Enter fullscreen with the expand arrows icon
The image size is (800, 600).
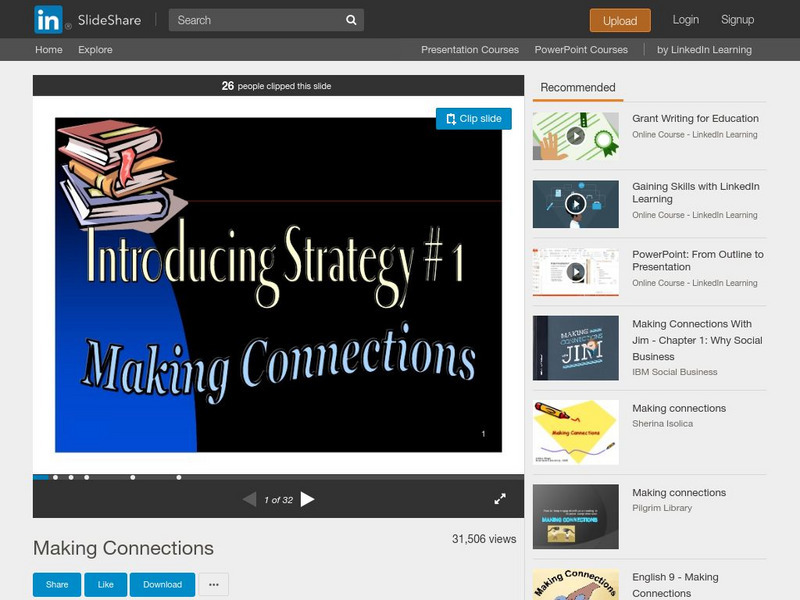pyautogui.click(x=500, y=499)
